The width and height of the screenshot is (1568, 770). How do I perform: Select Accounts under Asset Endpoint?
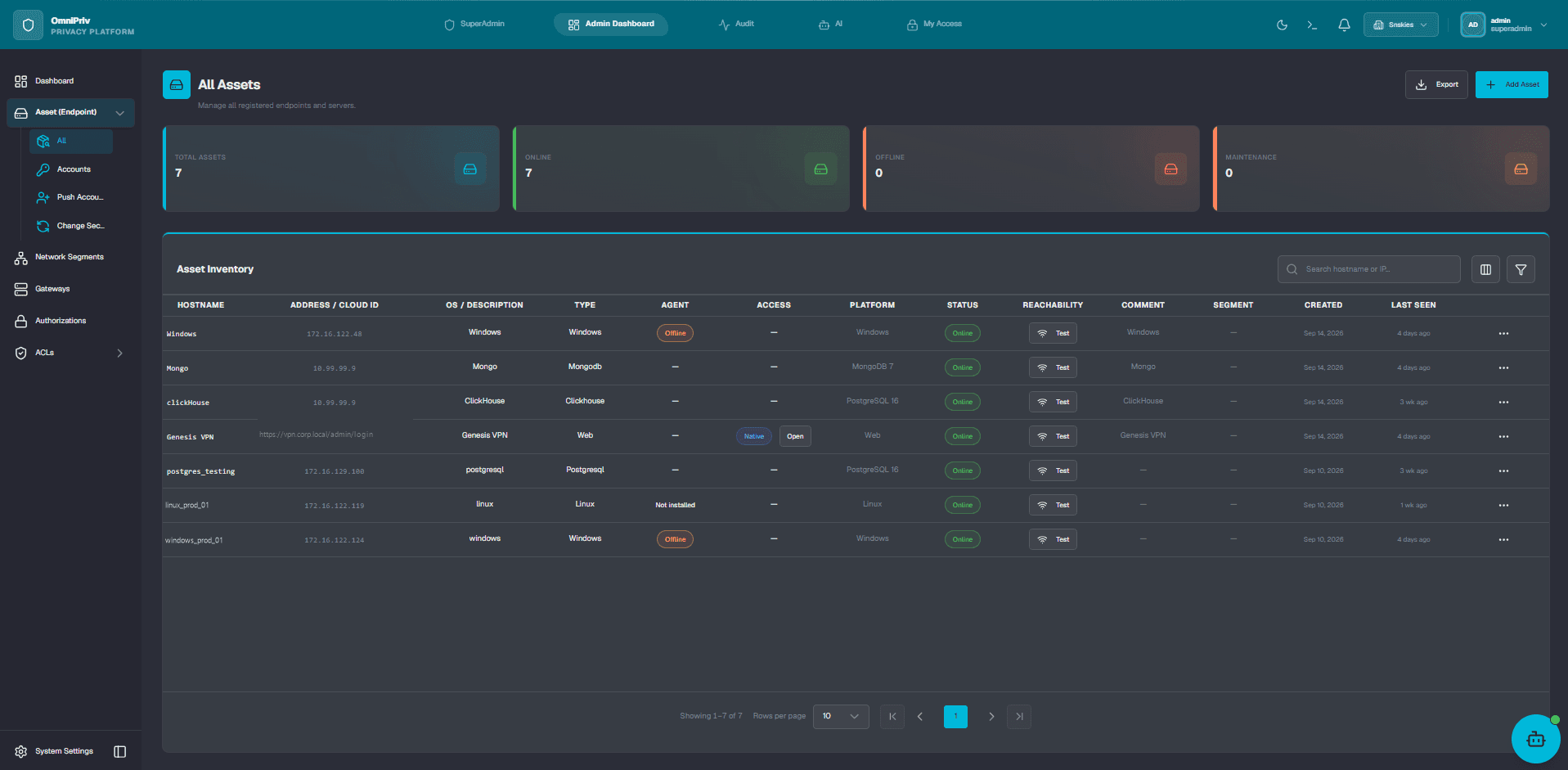pyautogui.click(x=71, y=169)
